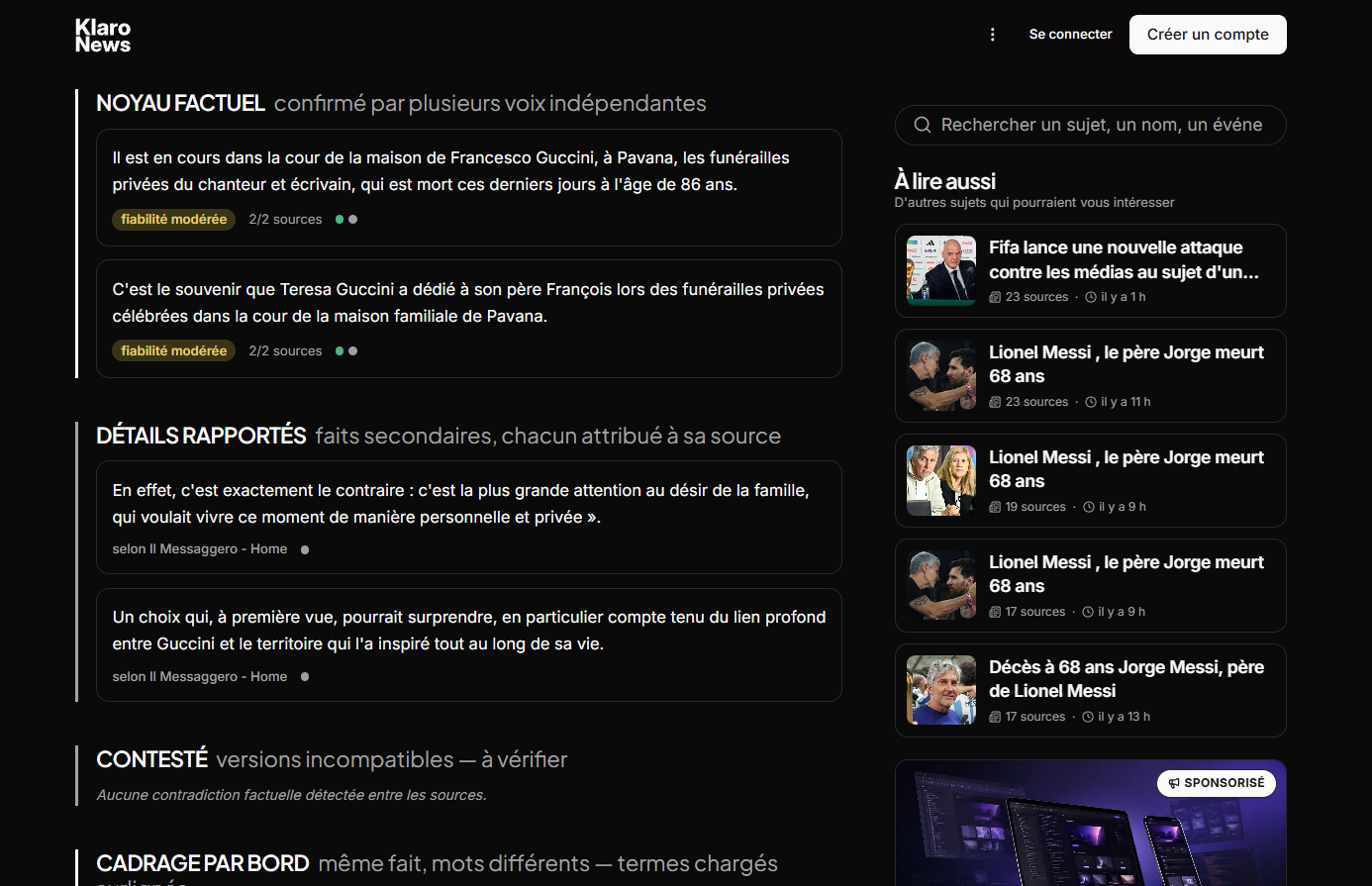The height and width of the screenshot is (886, 1372).
Task: Open "selon Il Messaggero - Home" under the "En effet" quote
Action: pos(200,549)
